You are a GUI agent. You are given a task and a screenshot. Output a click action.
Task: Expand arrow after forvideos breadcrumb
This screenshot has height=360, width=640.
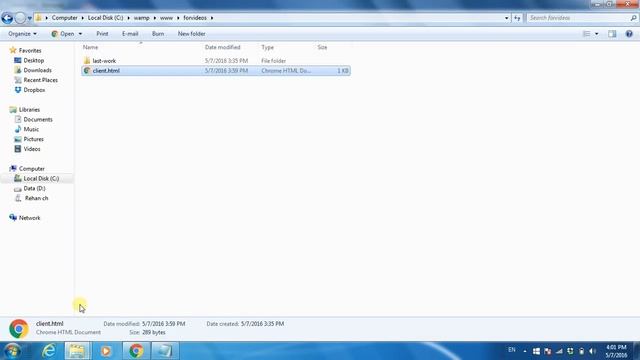coord(212,18)
